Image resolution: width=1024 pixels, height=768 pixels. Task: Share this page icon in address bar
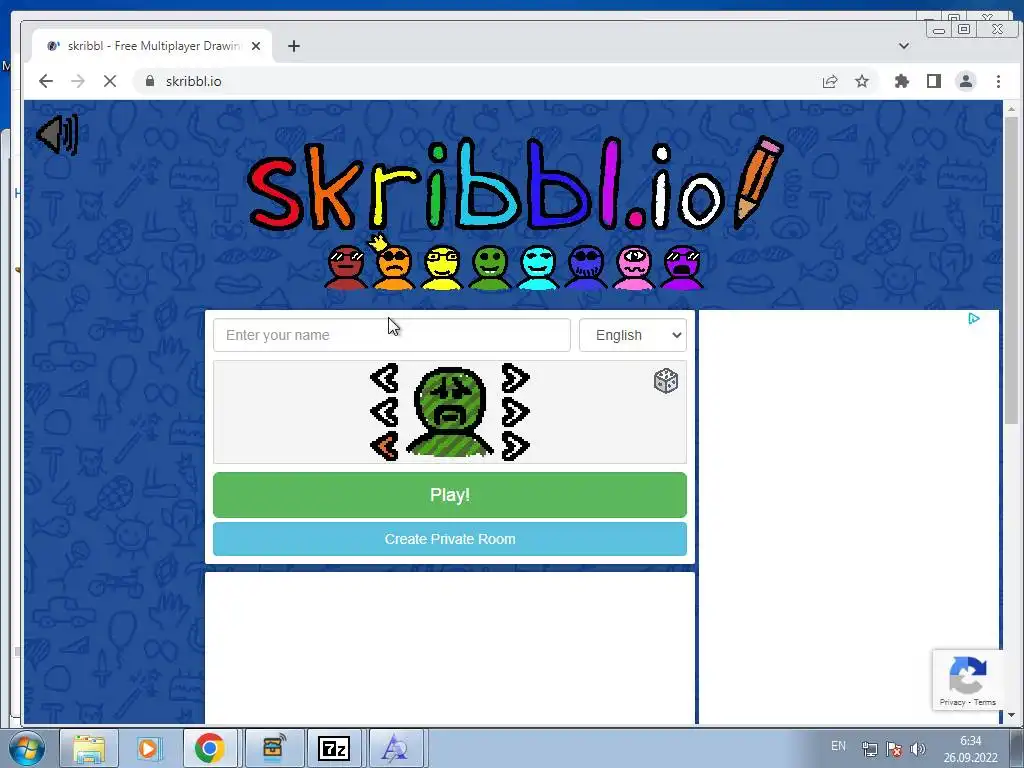pyautogui.click(x=830, y=81)
